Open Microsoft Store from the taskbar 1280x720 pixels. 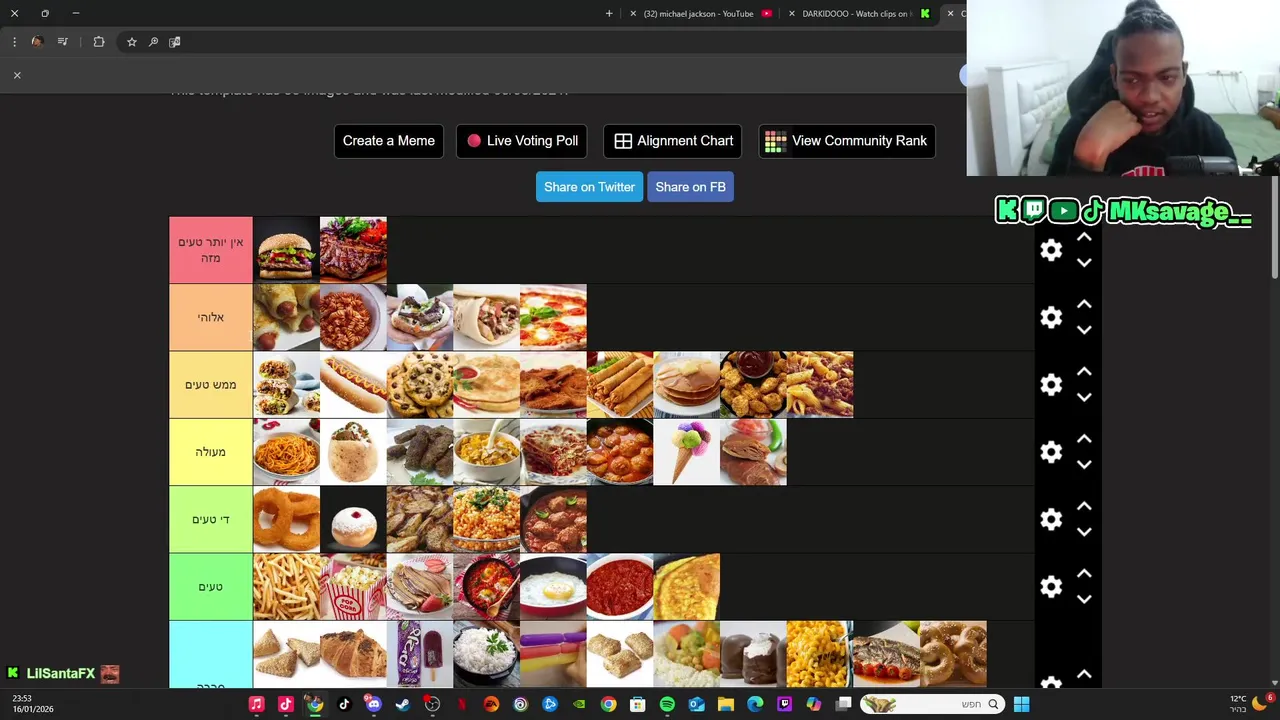pyautogui.click(x=637, y=704)
